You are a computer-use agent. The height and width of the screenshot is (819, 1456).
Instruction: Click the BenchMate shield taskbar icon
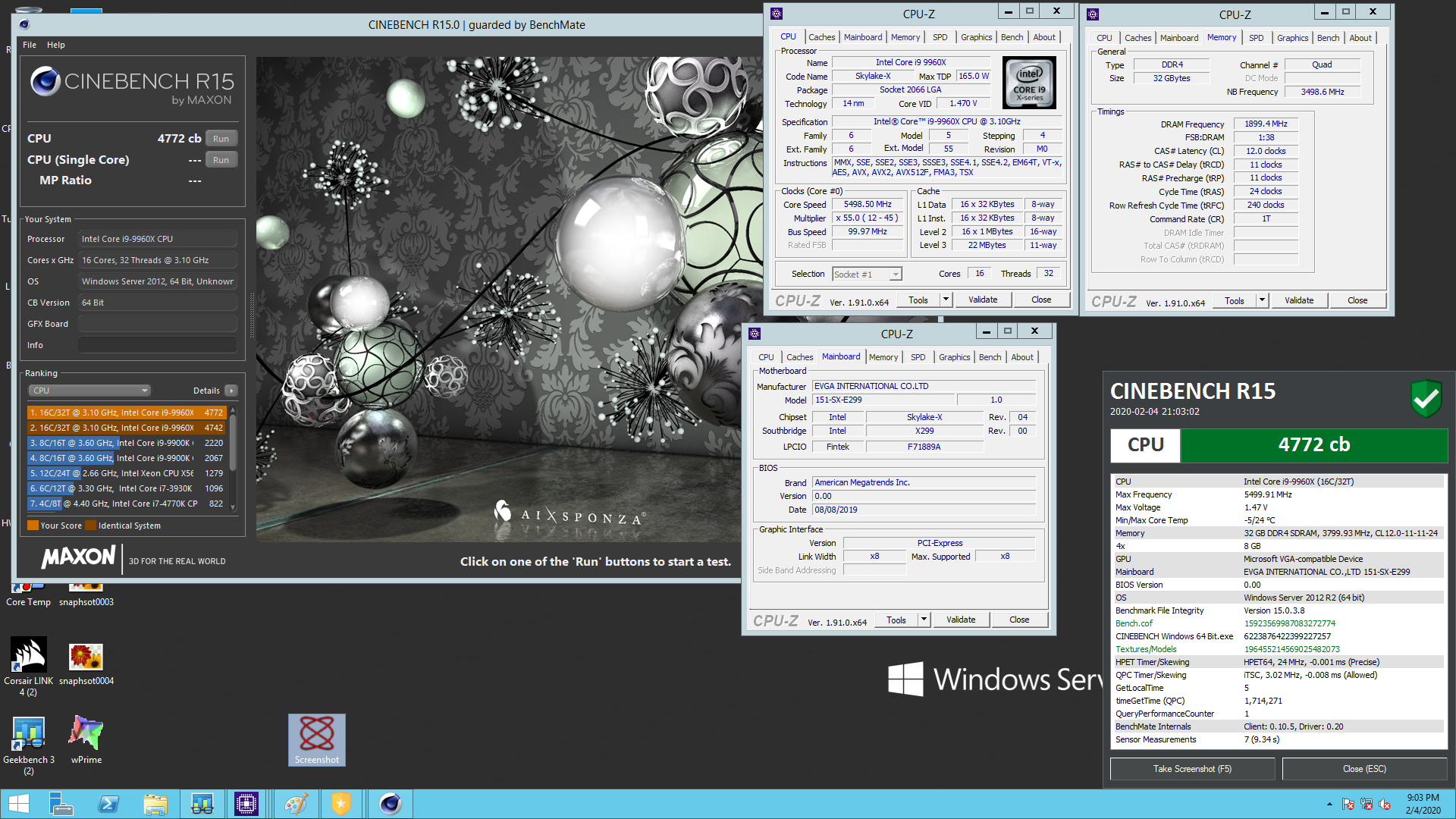point(341,804)
